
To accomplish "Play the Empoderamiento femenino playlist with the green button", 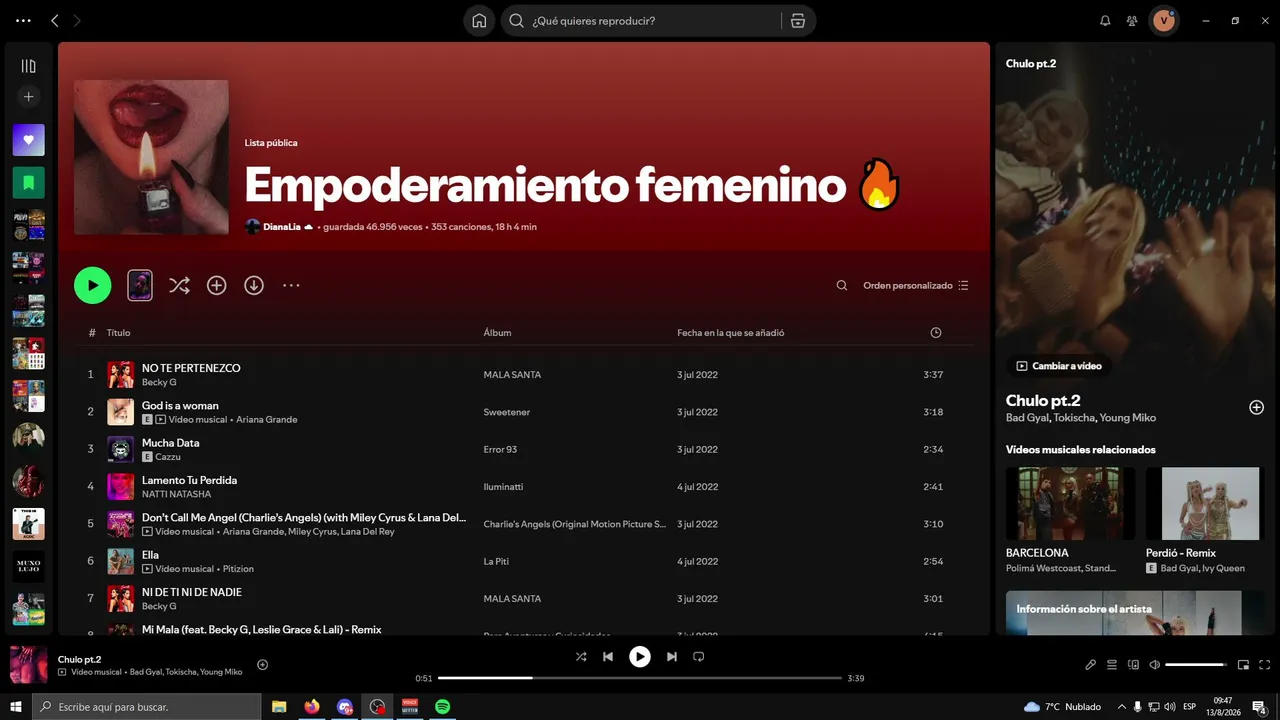I will pyautogui.click(x=93, y=286).
